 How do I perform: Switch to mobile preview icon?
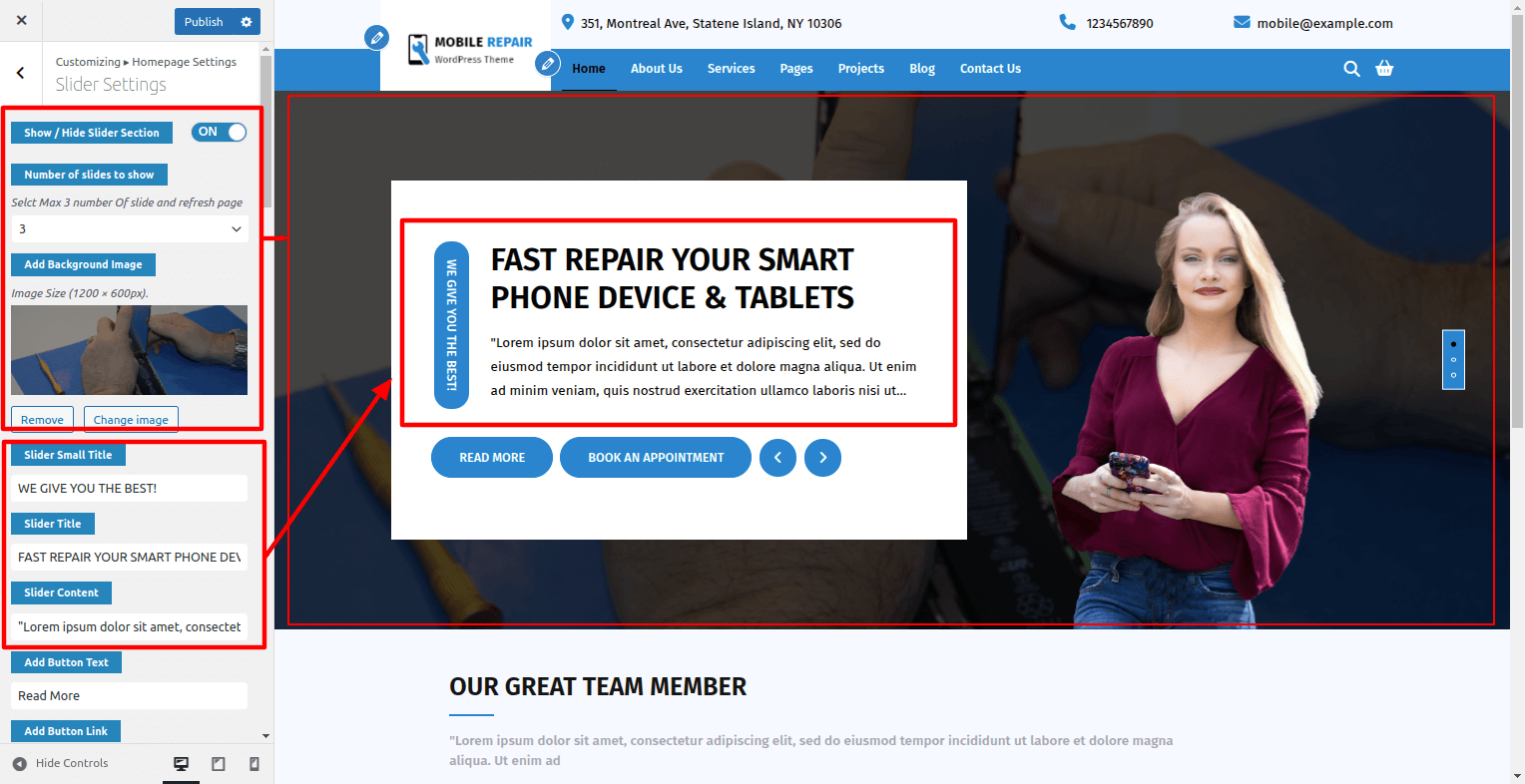(x=254, y=764)
